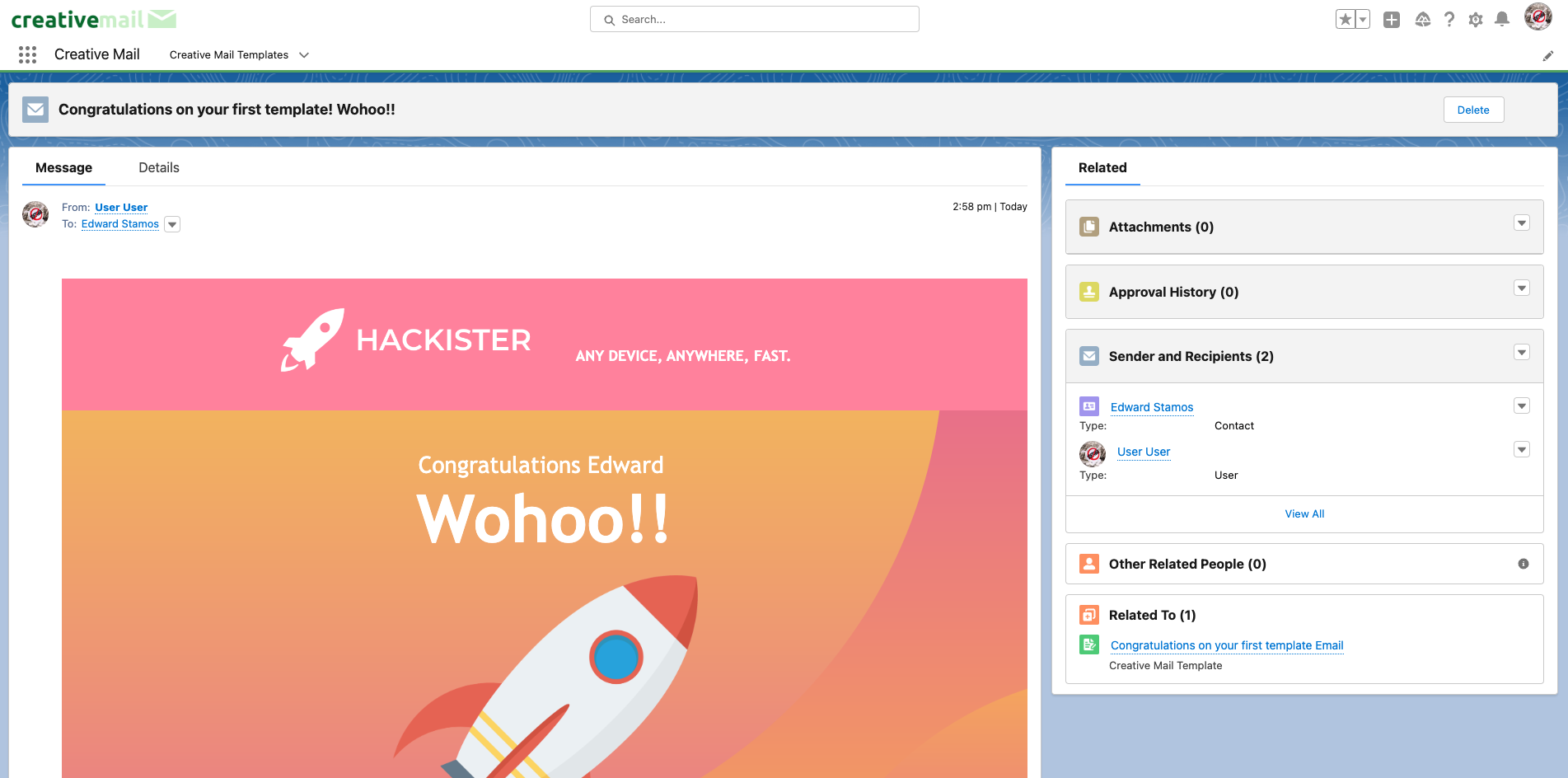Open the Setup gear icon
Screen dimensions: 1568x778
point(1476,20)
